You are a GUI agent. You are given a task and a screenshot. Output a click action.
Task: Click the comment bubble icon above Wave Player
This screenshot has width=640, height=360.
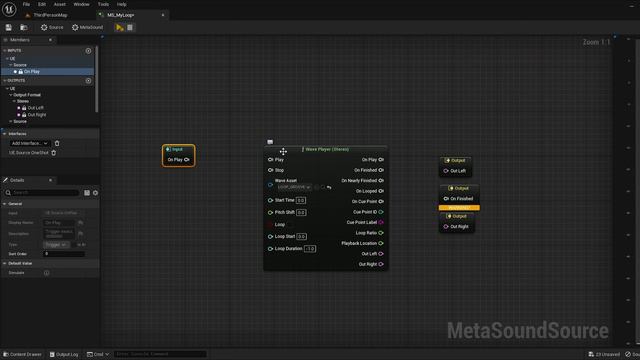[x=270, y=142]
